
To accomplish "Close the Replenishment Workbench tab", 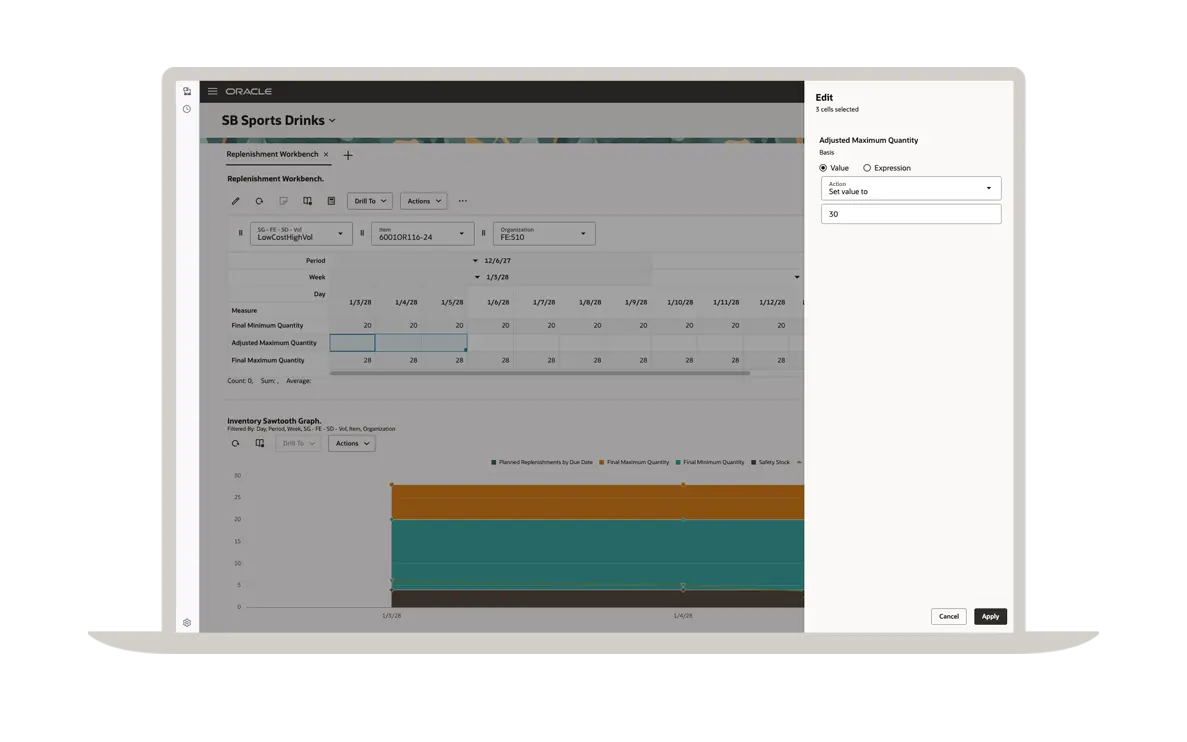I will pos(326,155).
